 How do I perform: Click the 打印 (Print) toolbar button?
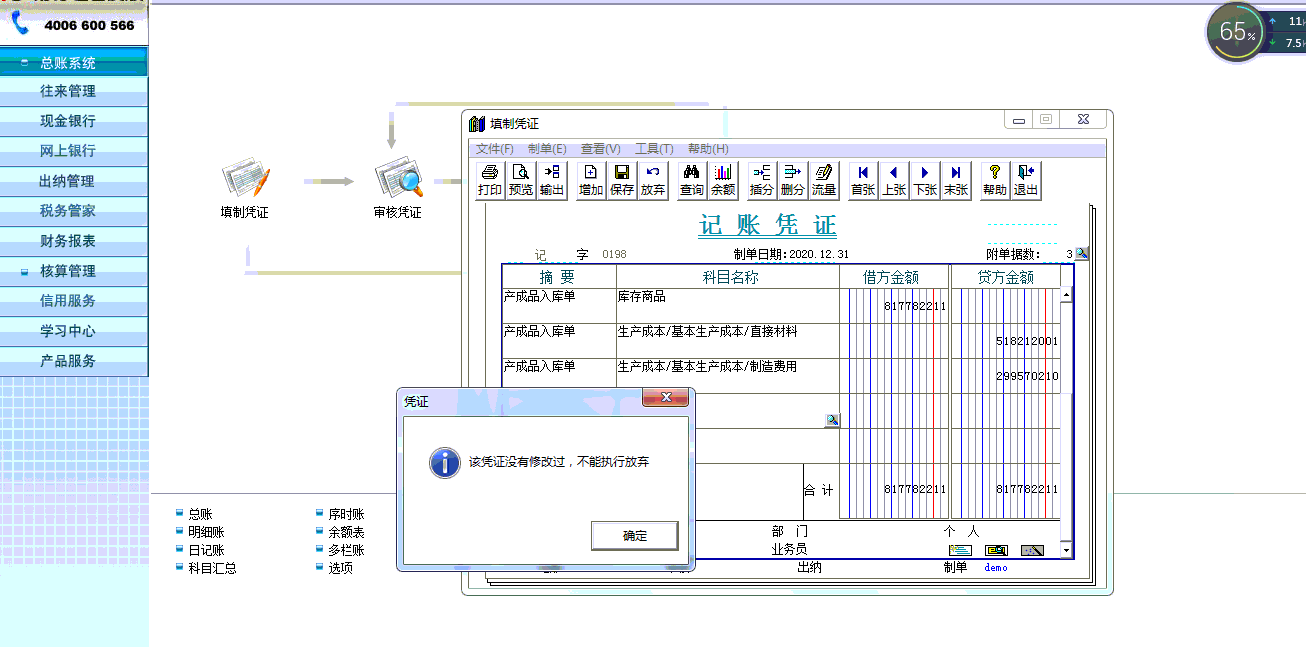click(490, 181)
